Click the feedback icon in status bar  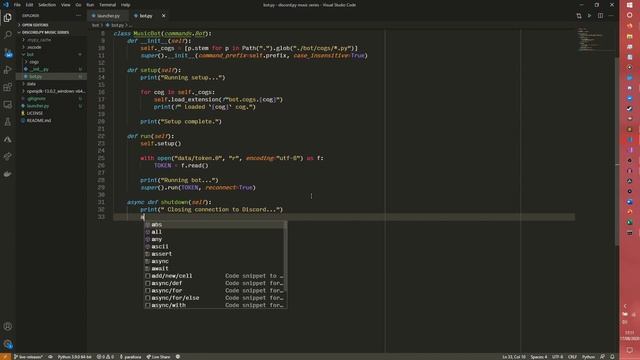[602, 357]
